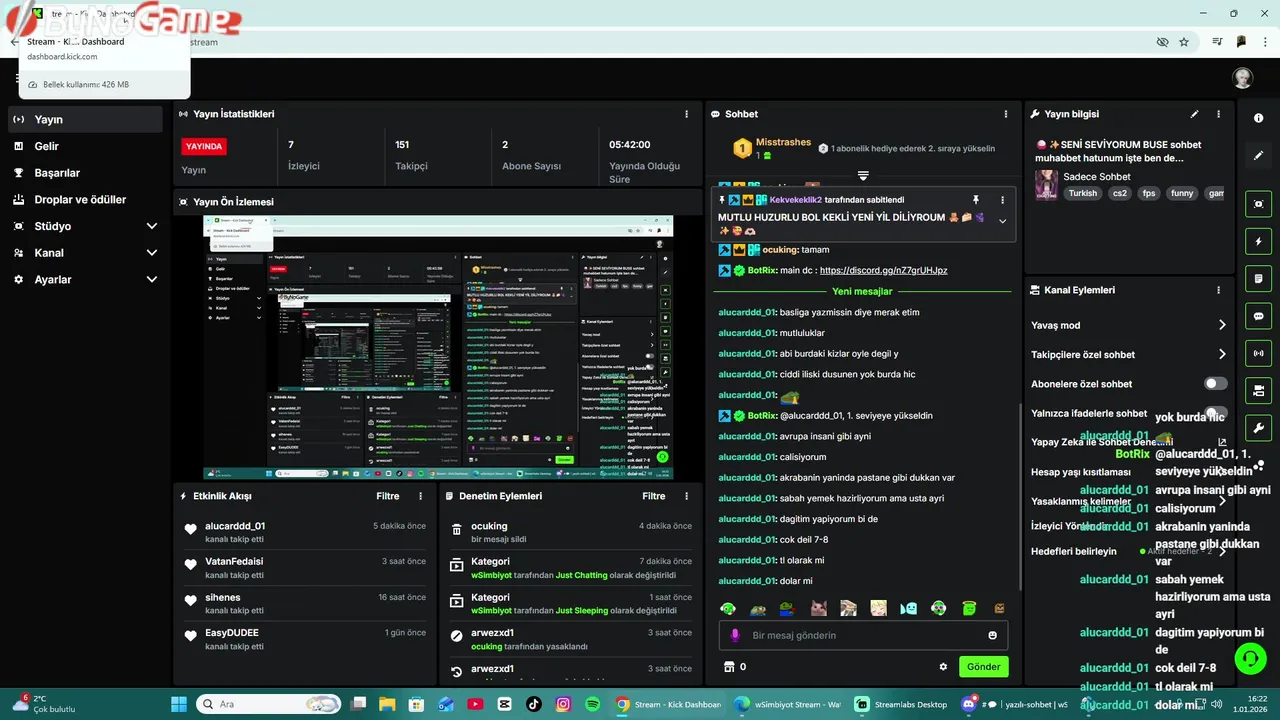Click the Yeni mesajlar divider label
This screenshot has width=1280, height=720.
tap(862, 292)
